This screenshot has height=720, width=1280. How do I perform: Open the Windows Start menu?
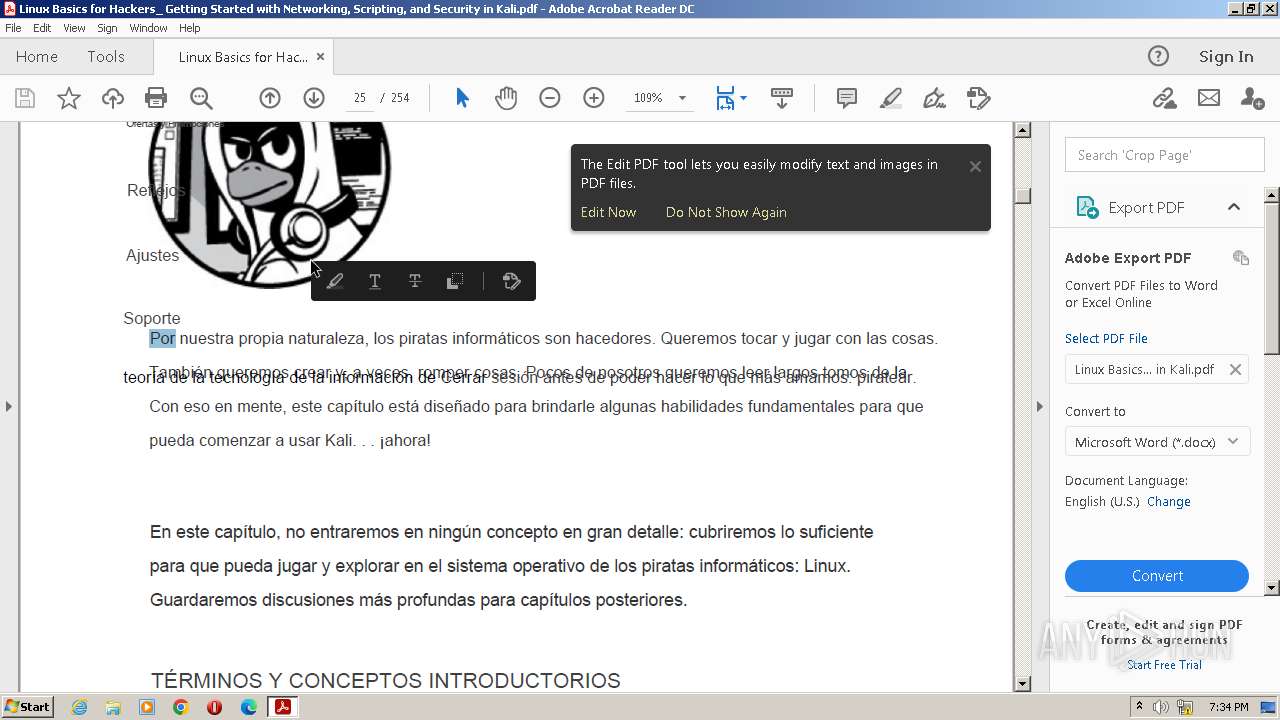point(27,707)
